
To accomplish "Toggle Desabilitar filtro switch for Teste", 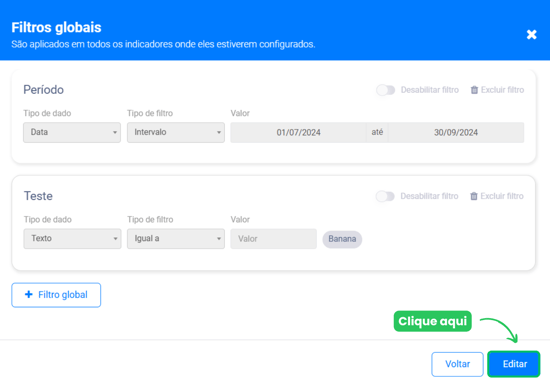I will (x=385, y=196).
